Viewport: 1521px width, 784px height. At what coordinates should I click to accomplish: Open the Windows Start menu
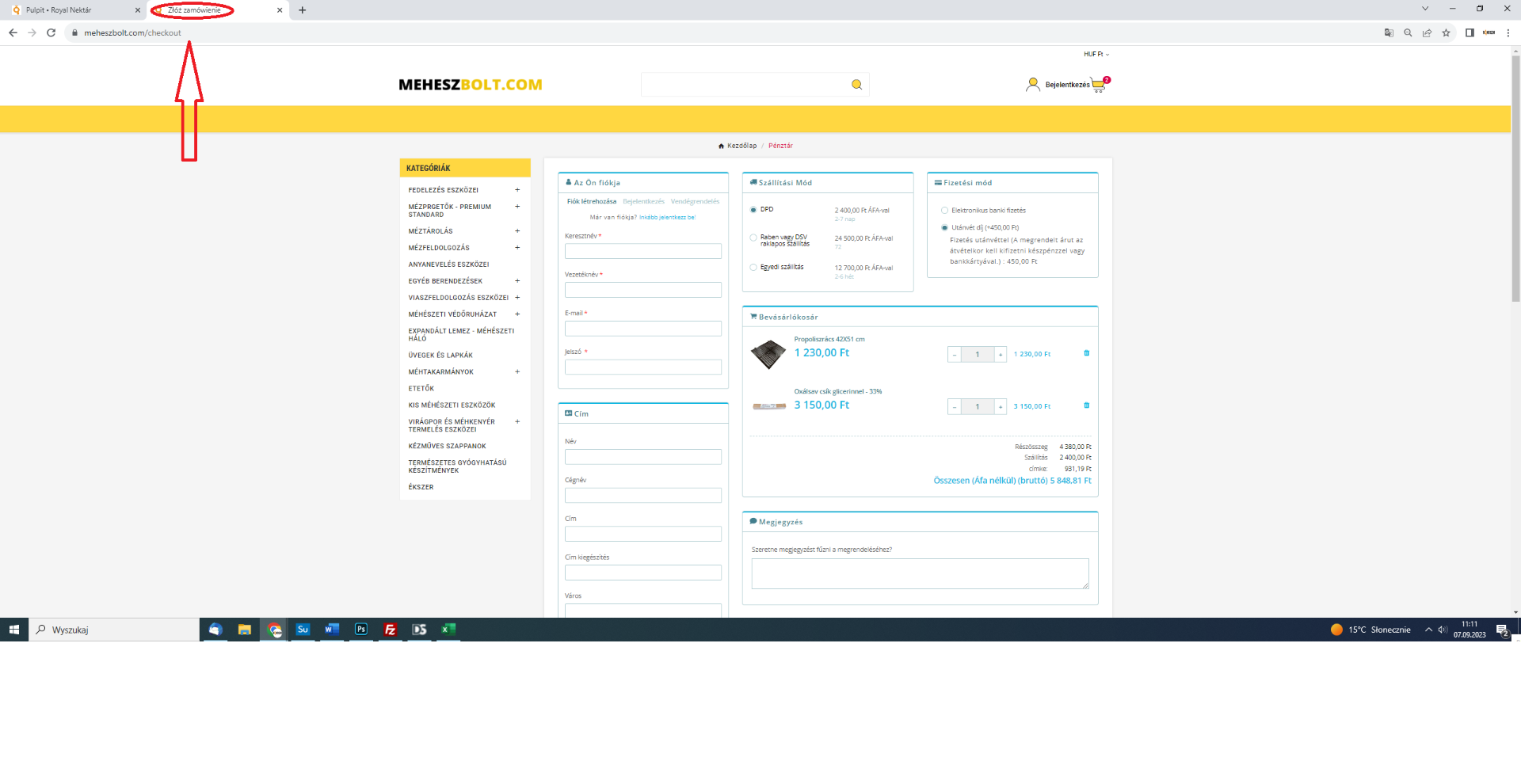pos(13,630)
